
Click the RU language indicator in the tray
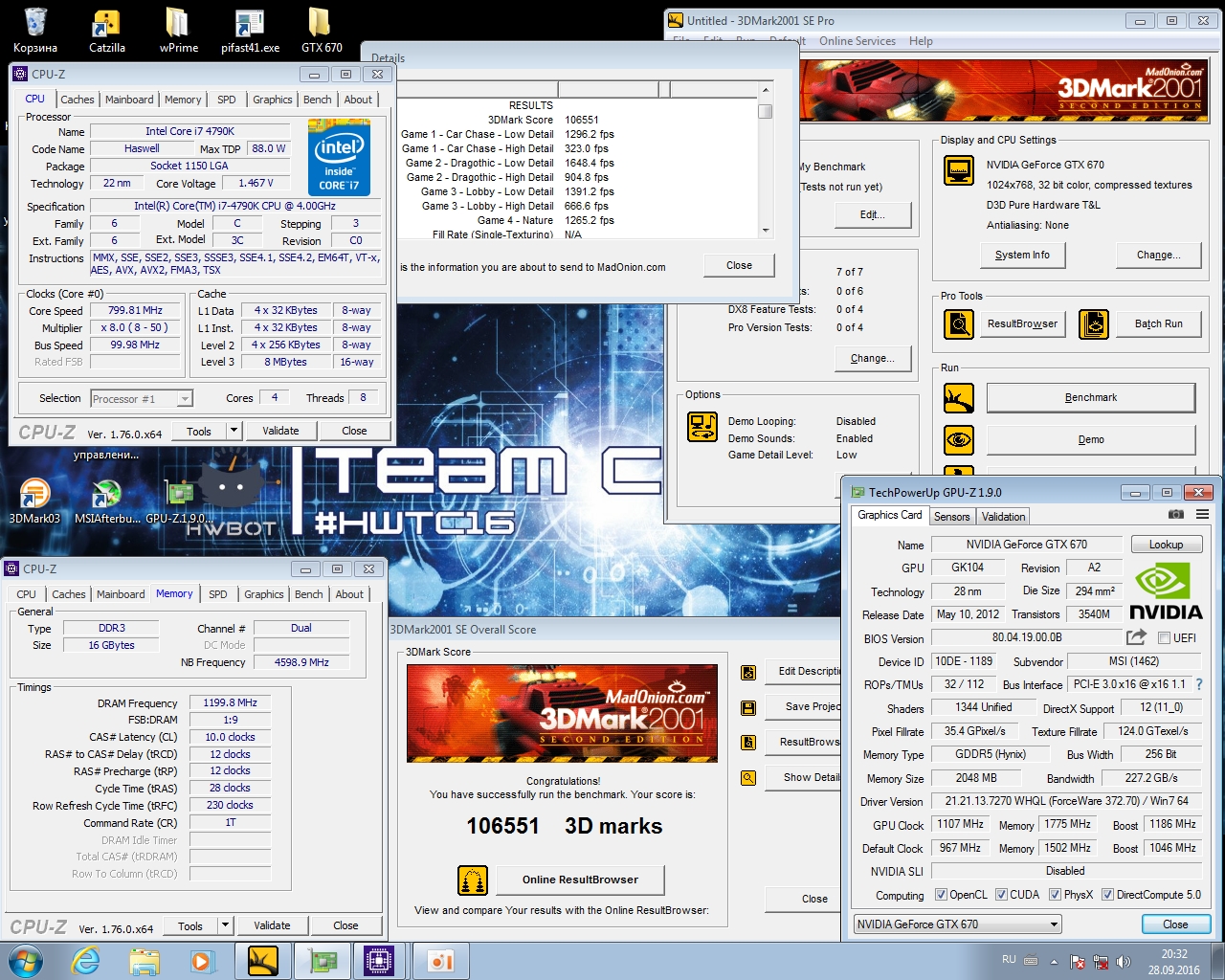(x=1009, y=959)
